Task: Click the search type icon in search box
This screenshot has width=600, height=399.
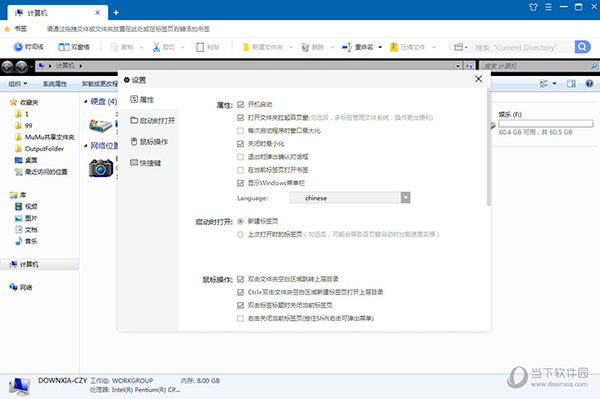Action: 461,47
